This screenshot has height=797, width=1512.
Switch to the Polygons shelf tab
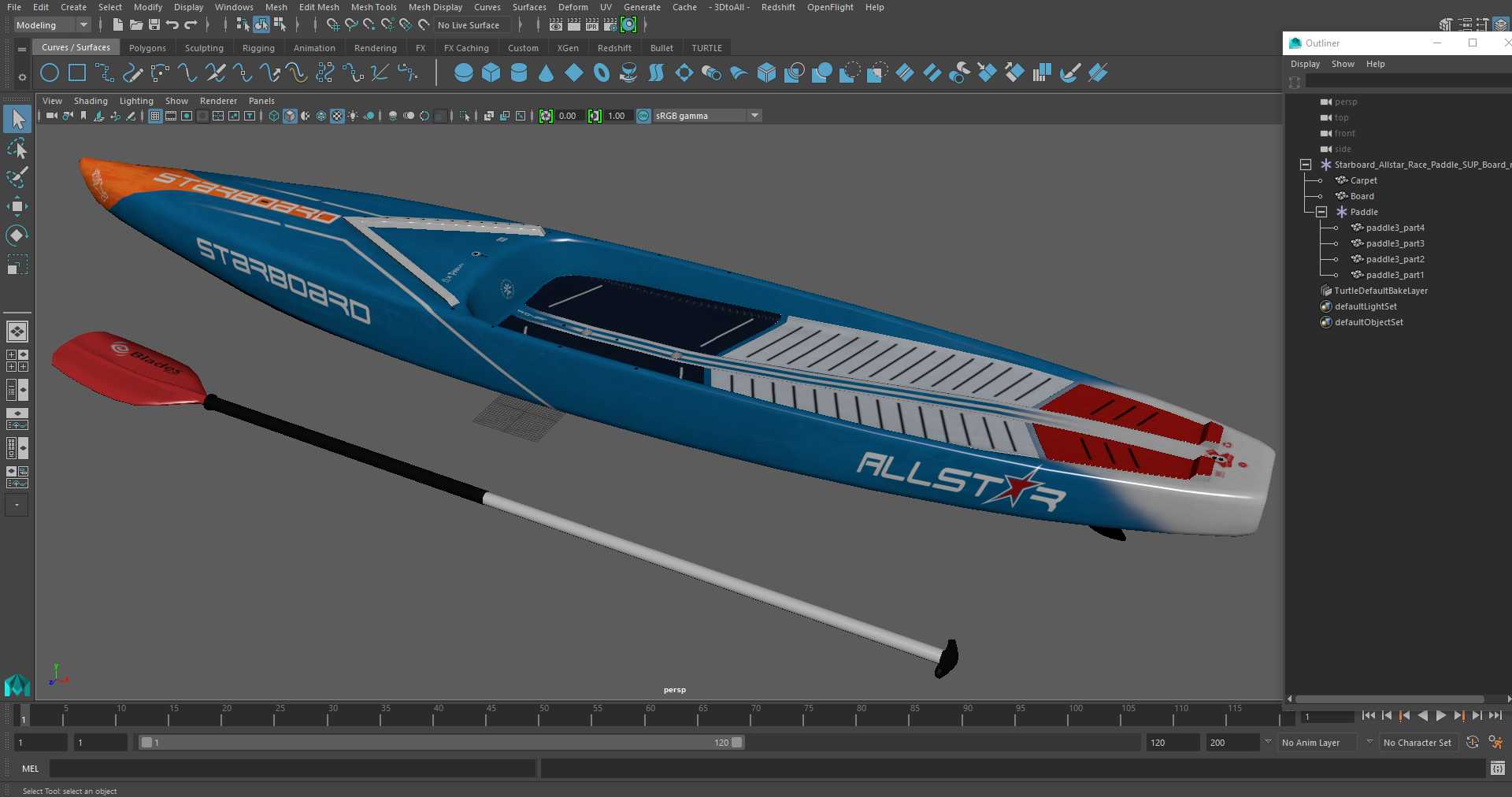tap(147, 48)
